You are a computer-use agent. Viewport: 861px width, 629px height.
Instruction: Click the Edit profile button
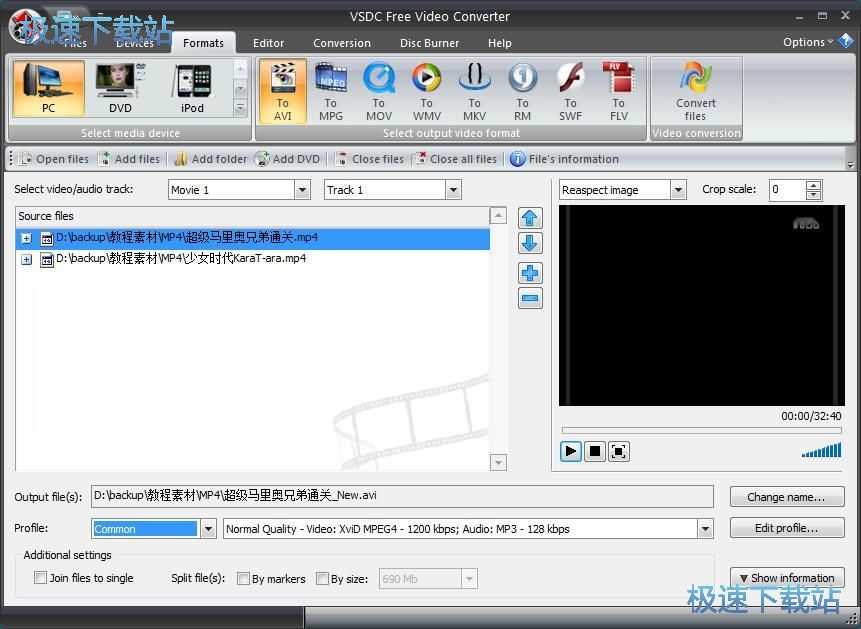(787, 528)
